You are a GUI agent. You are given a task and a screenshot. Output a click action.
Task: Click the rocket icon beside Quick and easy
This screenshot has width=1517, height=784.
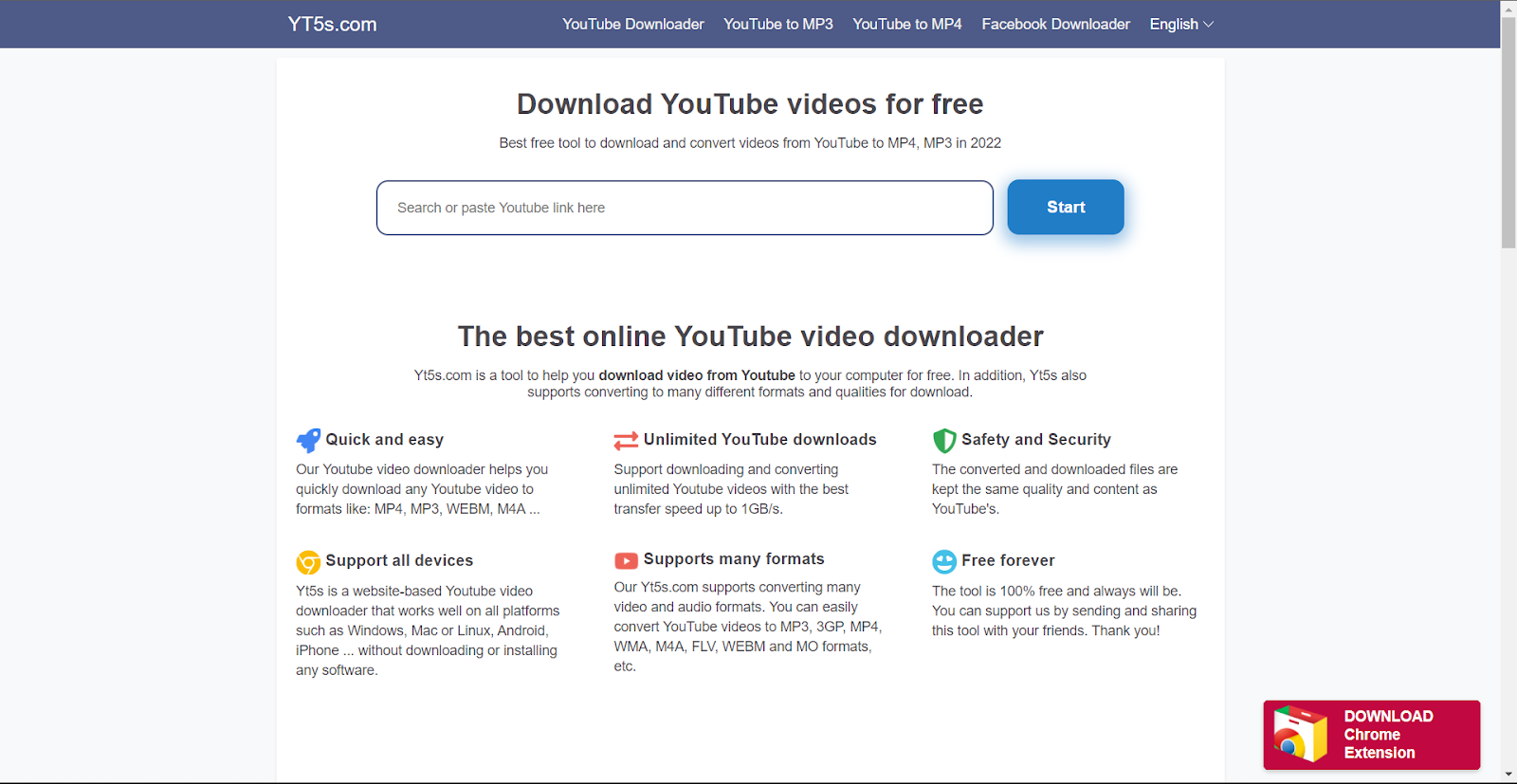tap(308, 441)
